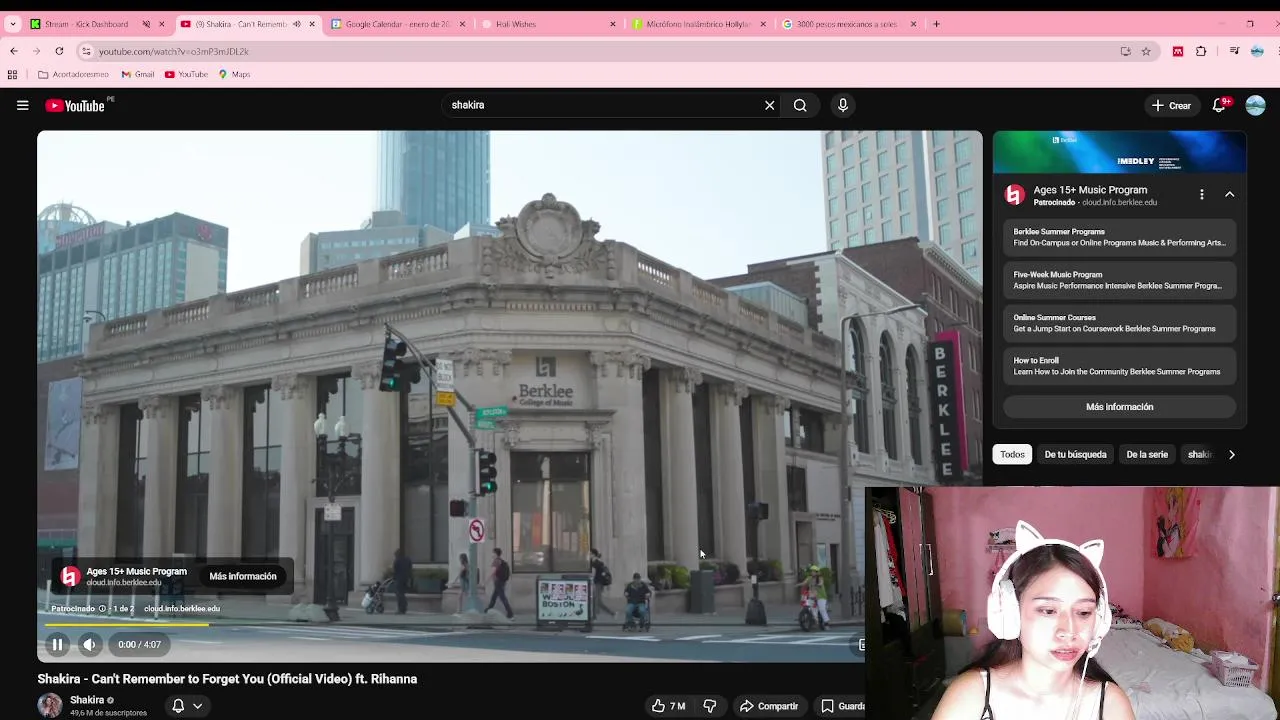Save the video with the Guardar button
The width and height of the screenshot is (1280, 720).
coord(842,706)
